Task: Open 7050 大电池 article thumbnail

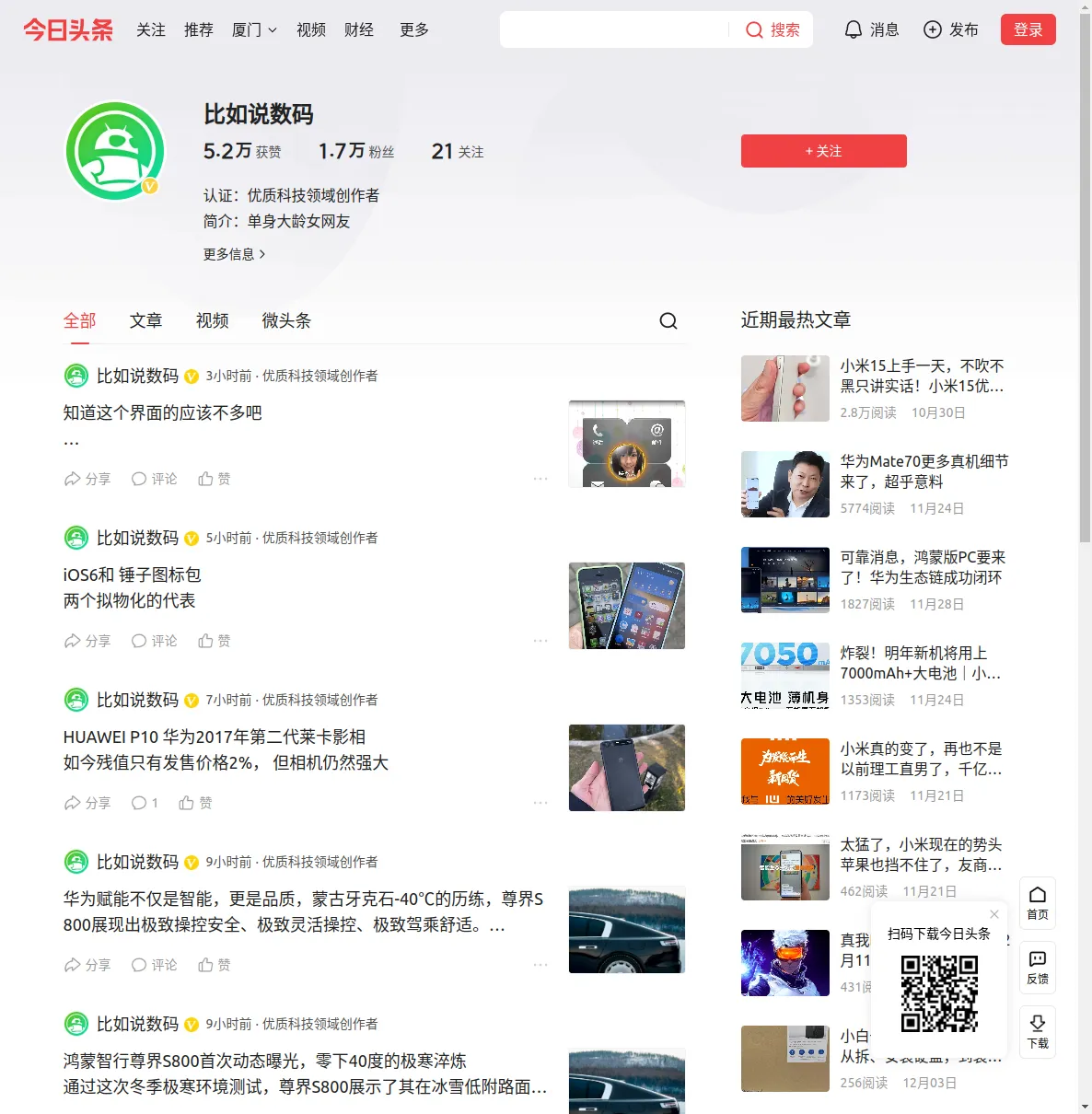Action: (785, 676)
